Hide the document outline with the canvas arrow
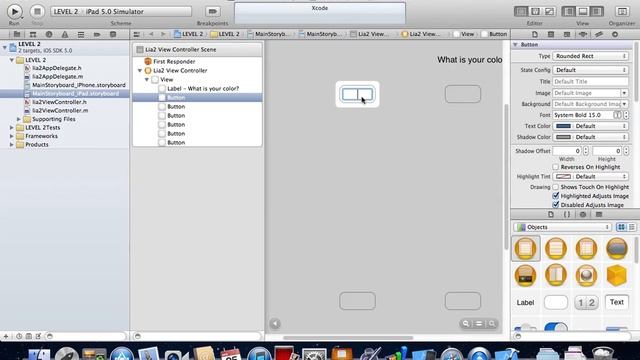This screenshot has height=360, width=640. pos(275,324)
